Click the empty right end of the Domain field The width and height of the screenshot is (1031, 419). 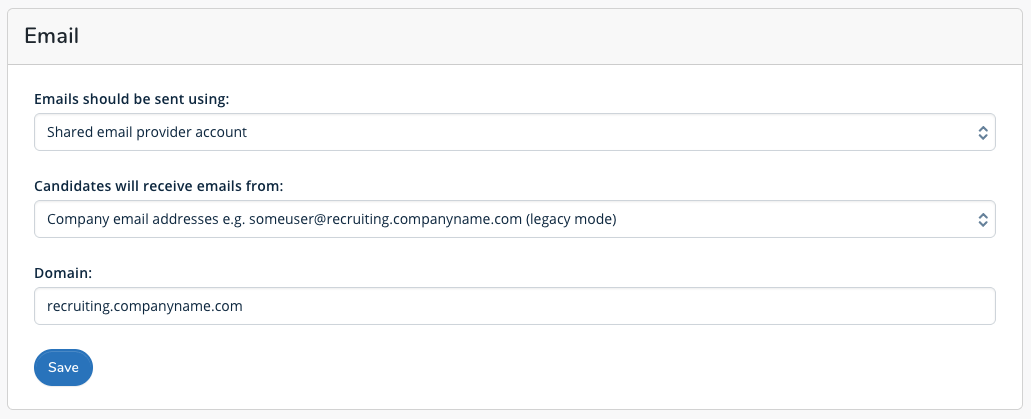pyautogui.click(x=900, y=307)
